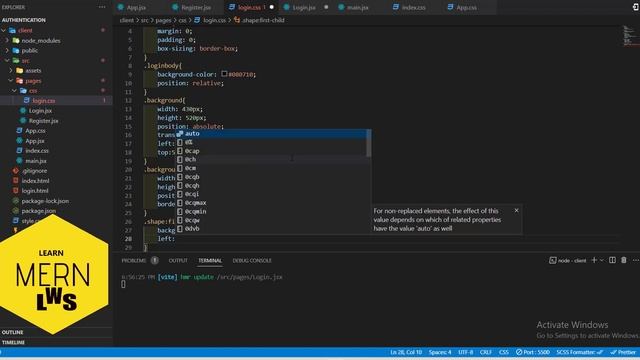
Task: Open Login.jsx from the explorer
Action: 40,111
